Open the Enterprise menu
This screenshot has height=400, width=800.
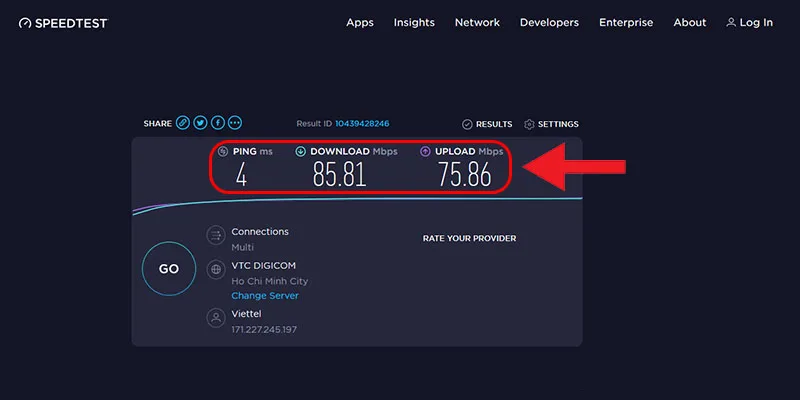pyautogui.click(x=626, y=22)
